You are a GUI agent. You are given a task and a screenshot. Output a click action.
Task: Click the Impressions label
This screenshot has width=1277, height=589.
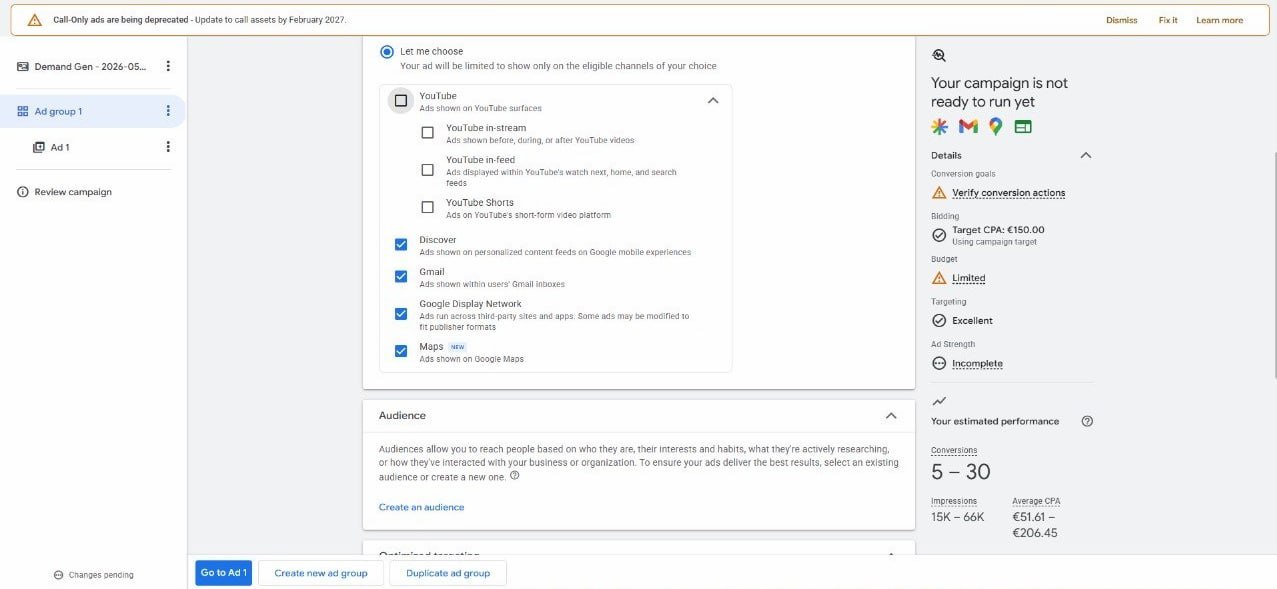954,501
